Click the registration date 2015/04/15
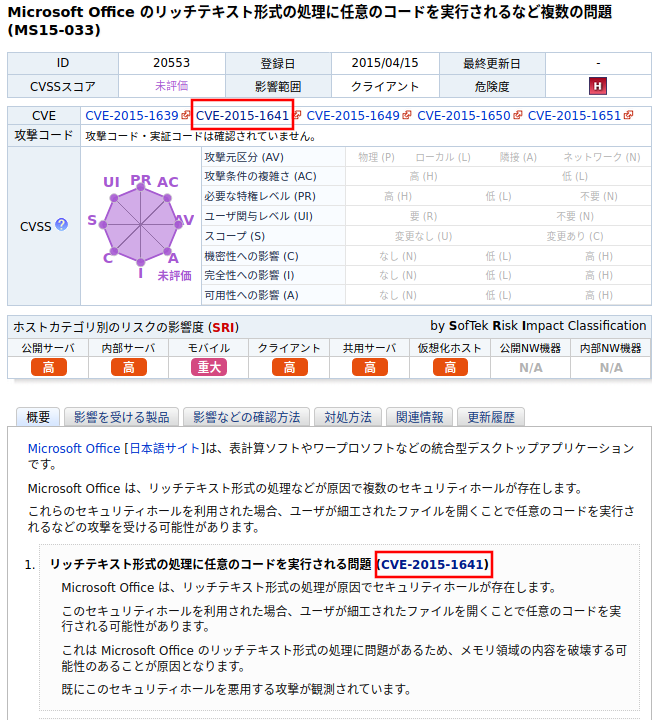 pyautogui.click(x=385, y=63)
